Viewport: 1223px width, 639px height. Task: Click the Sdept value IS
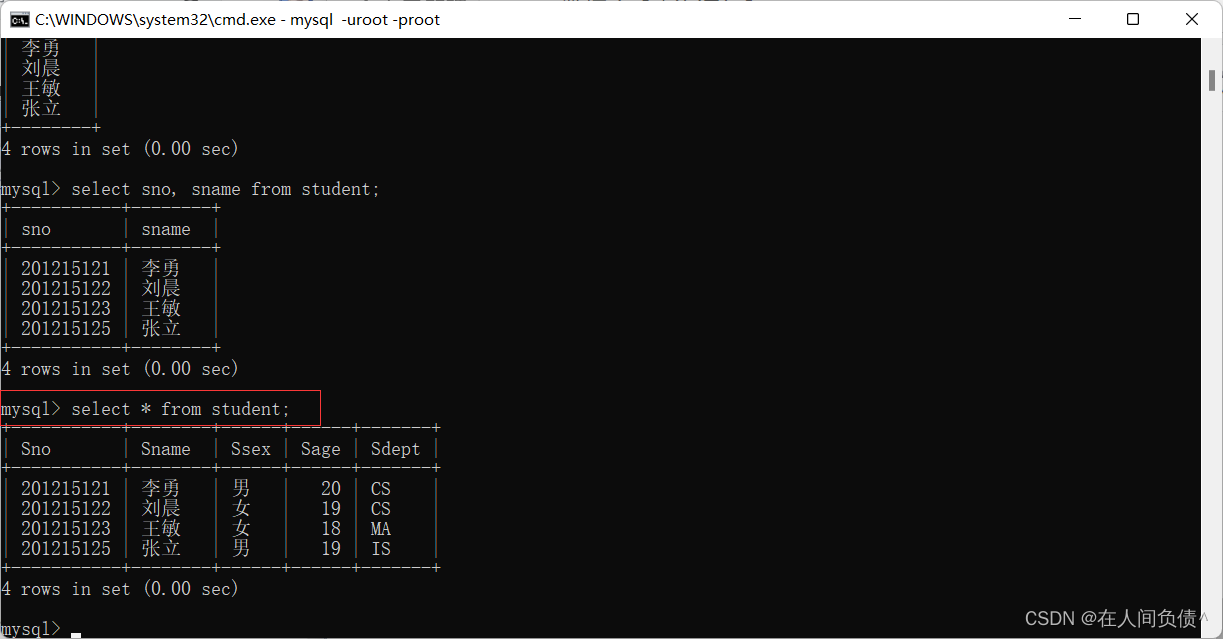pos(381,549)
